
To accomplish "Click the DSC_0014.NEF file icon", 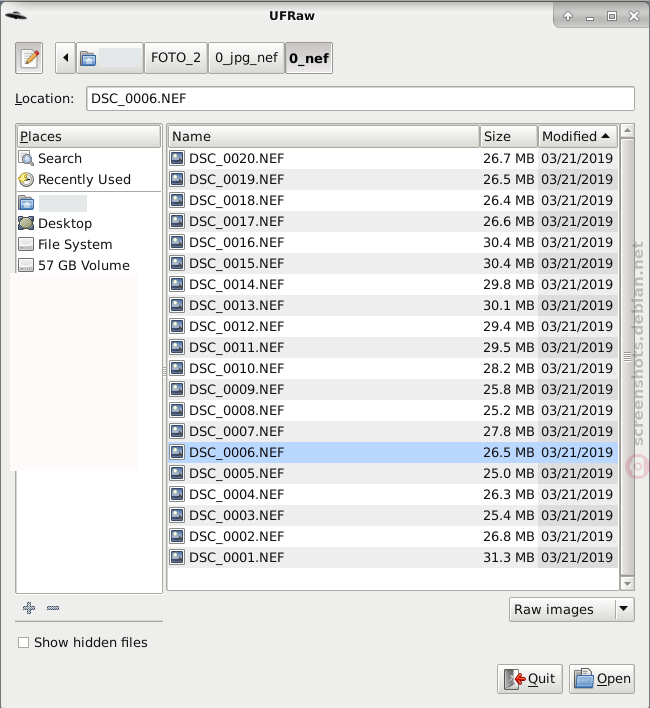I will (x=177, y=284).
